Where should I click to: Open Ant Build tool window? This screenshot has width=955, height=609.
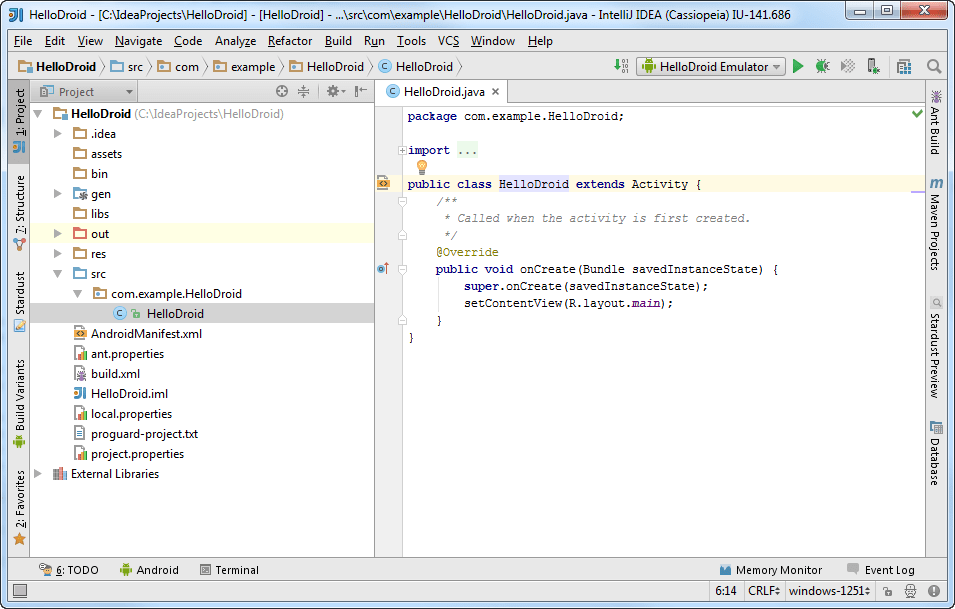point(935,122)
